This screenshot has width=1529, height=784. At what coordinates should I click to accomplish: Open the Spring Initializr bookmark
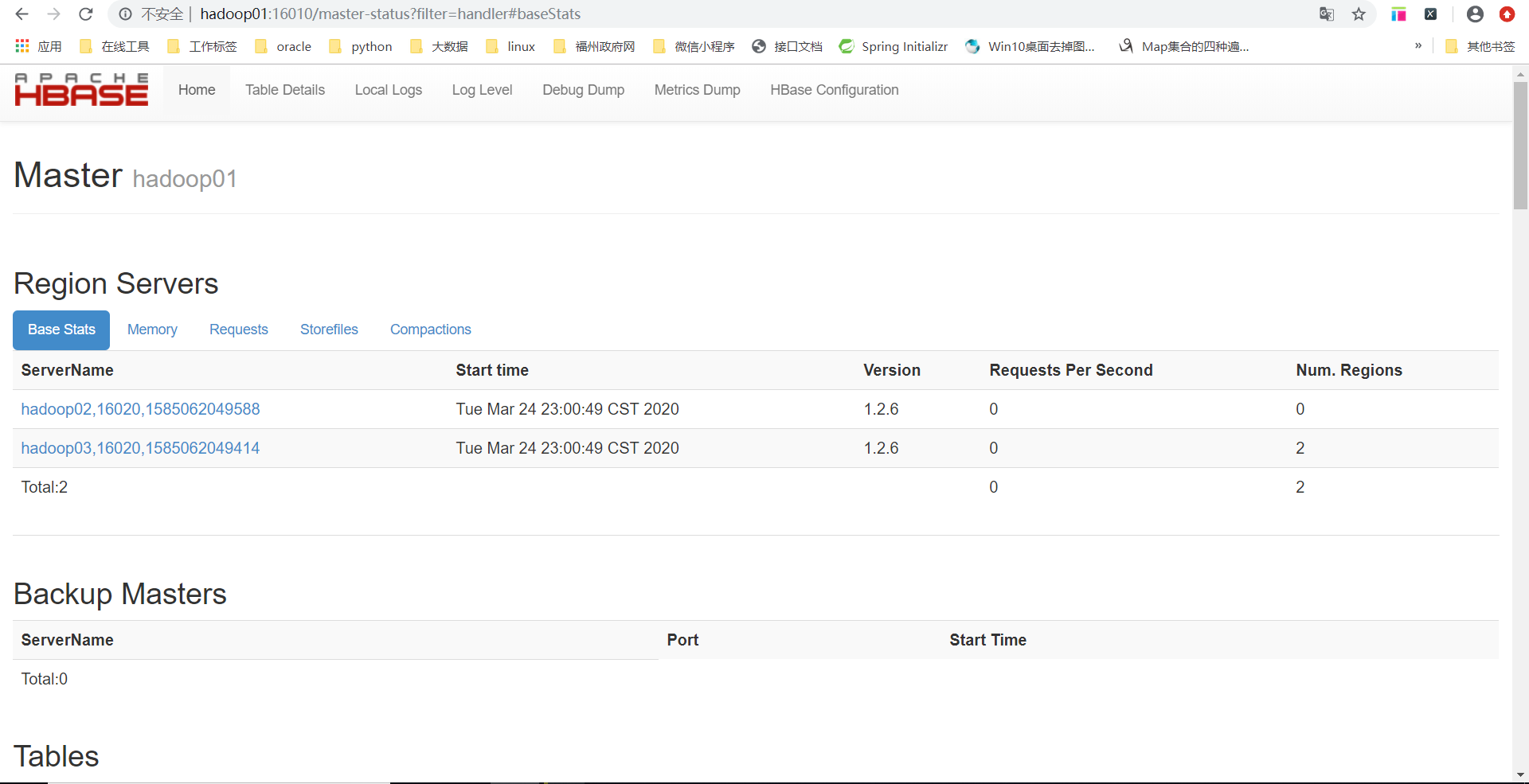pyautogui.click(x=894, y=46)
